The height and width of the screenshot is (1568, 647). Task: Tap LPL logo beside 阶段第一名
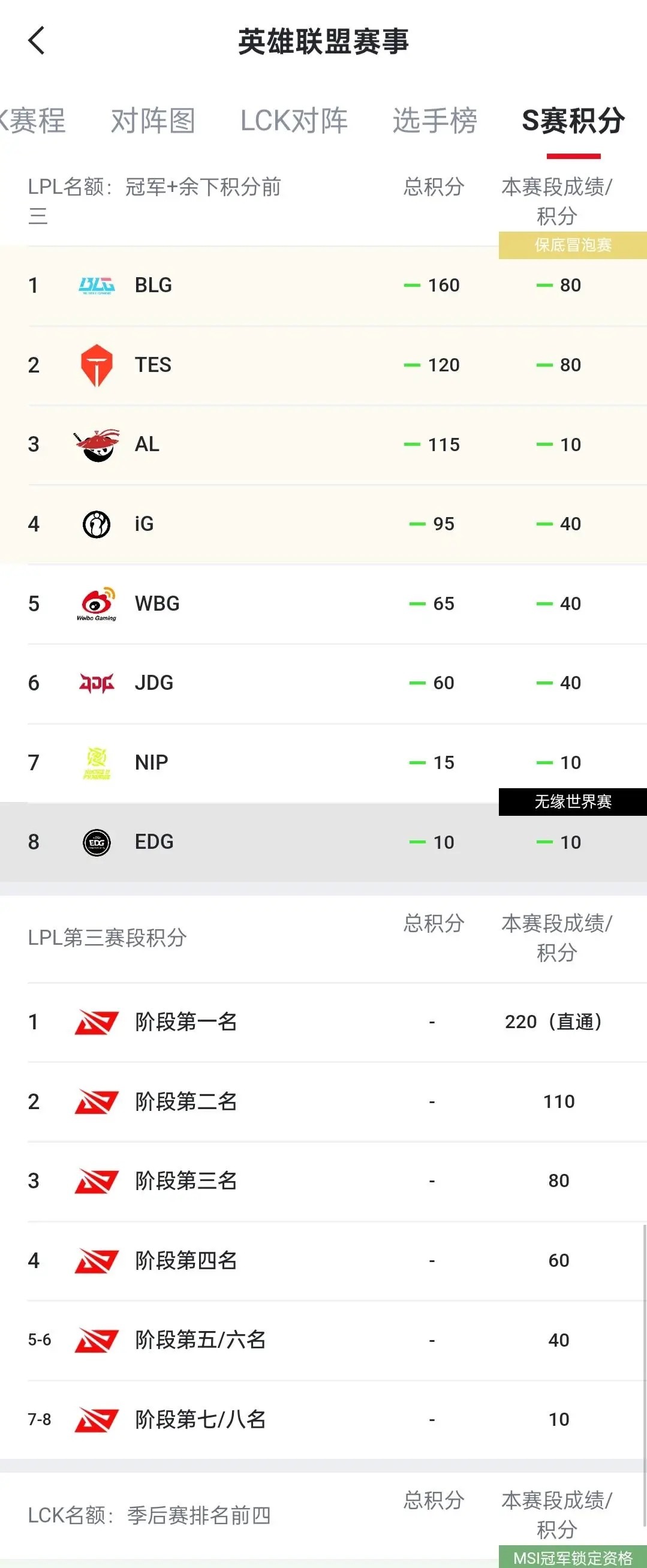[96, 1022]
